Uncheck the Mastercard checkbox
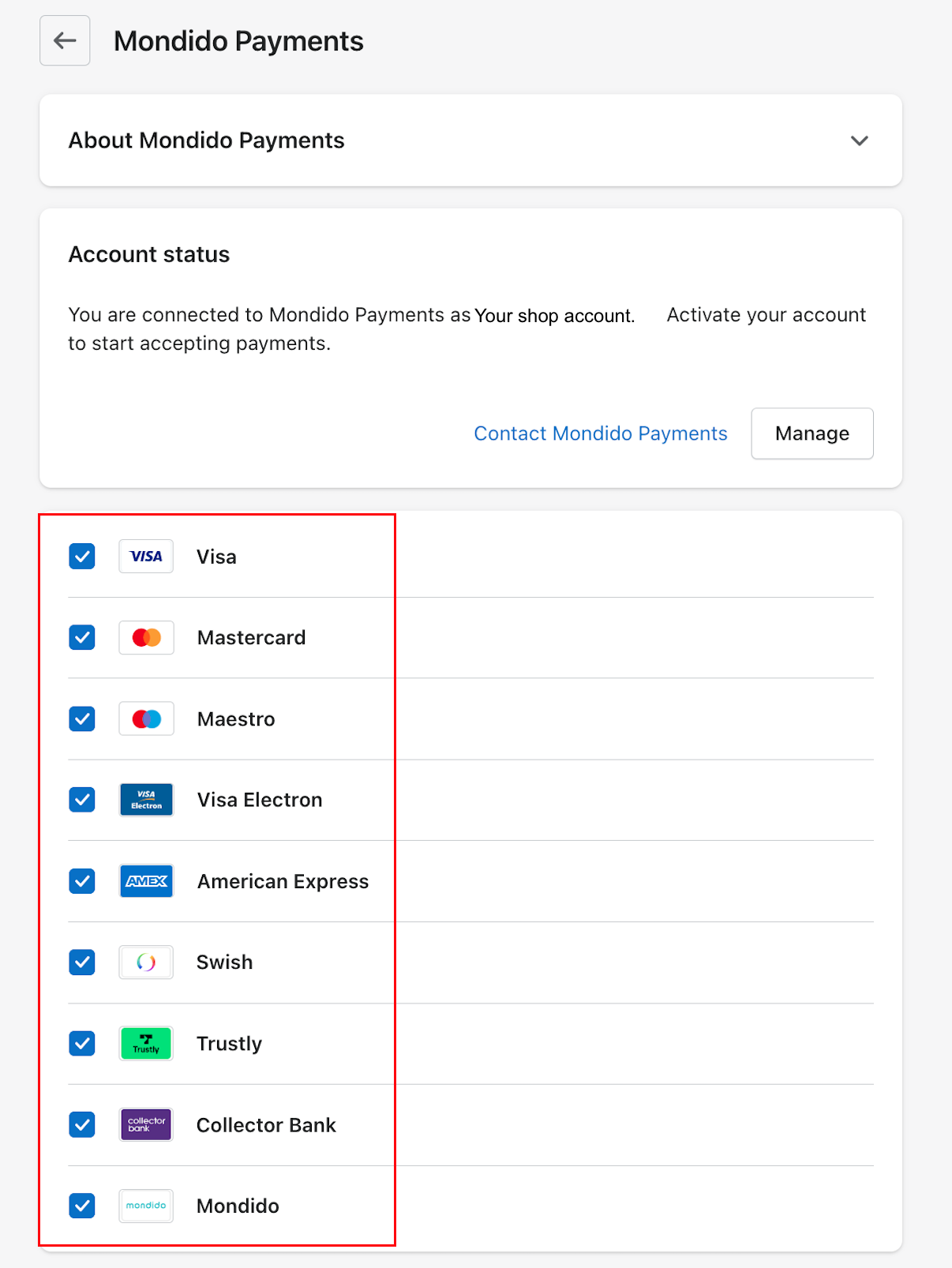Image resolution: width=952 pixels, height=1268 pixels. click(x=82, y=637)
